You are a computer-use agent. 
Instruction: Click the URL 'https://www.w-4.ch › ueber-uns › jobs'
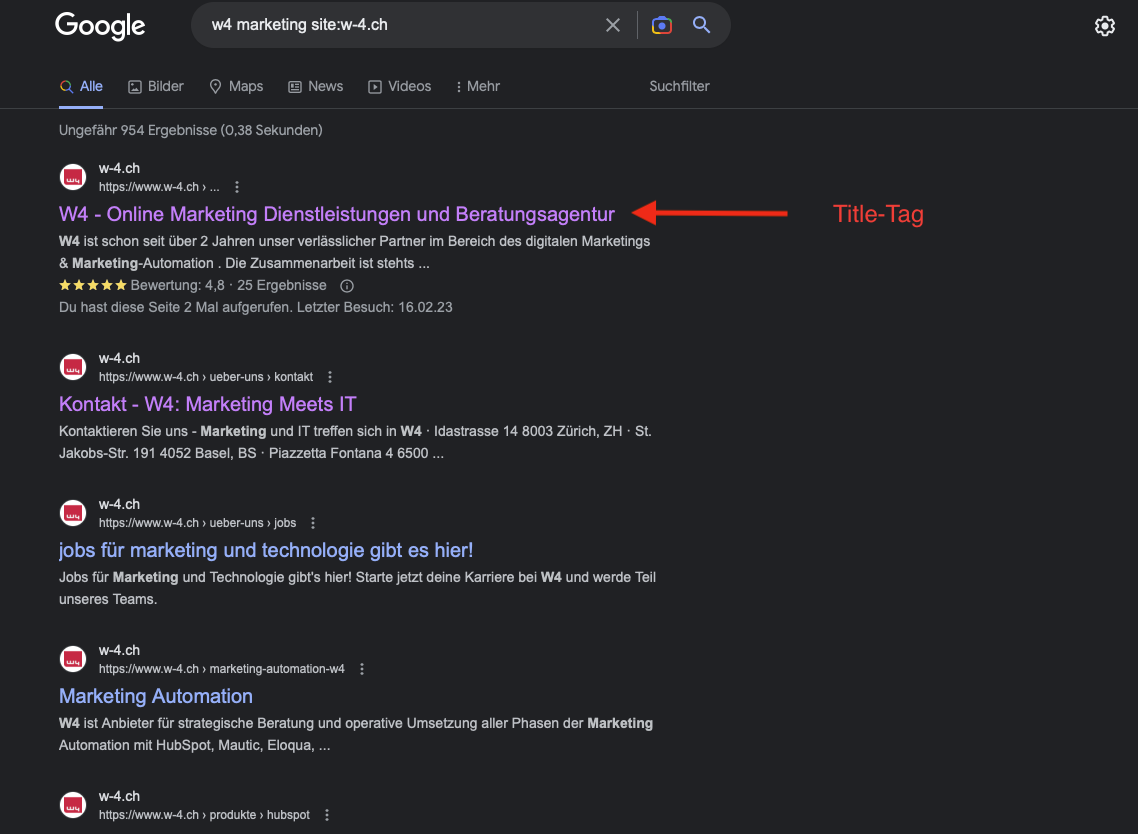coord(197,523)
